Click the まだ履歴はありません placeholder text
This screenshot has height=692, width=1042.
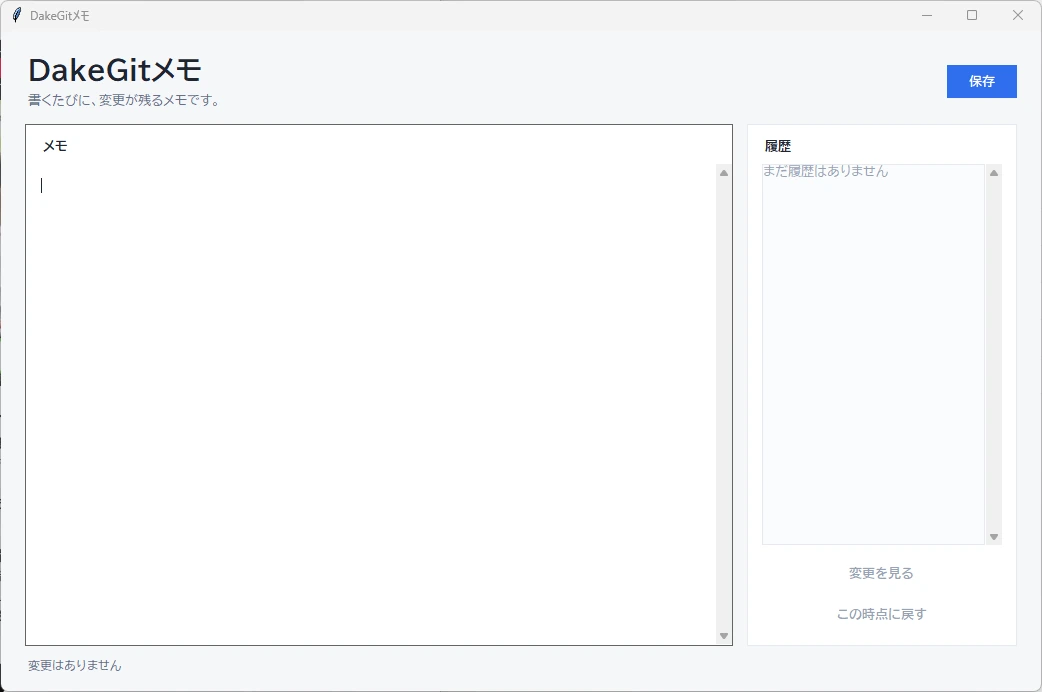(825, 171)
